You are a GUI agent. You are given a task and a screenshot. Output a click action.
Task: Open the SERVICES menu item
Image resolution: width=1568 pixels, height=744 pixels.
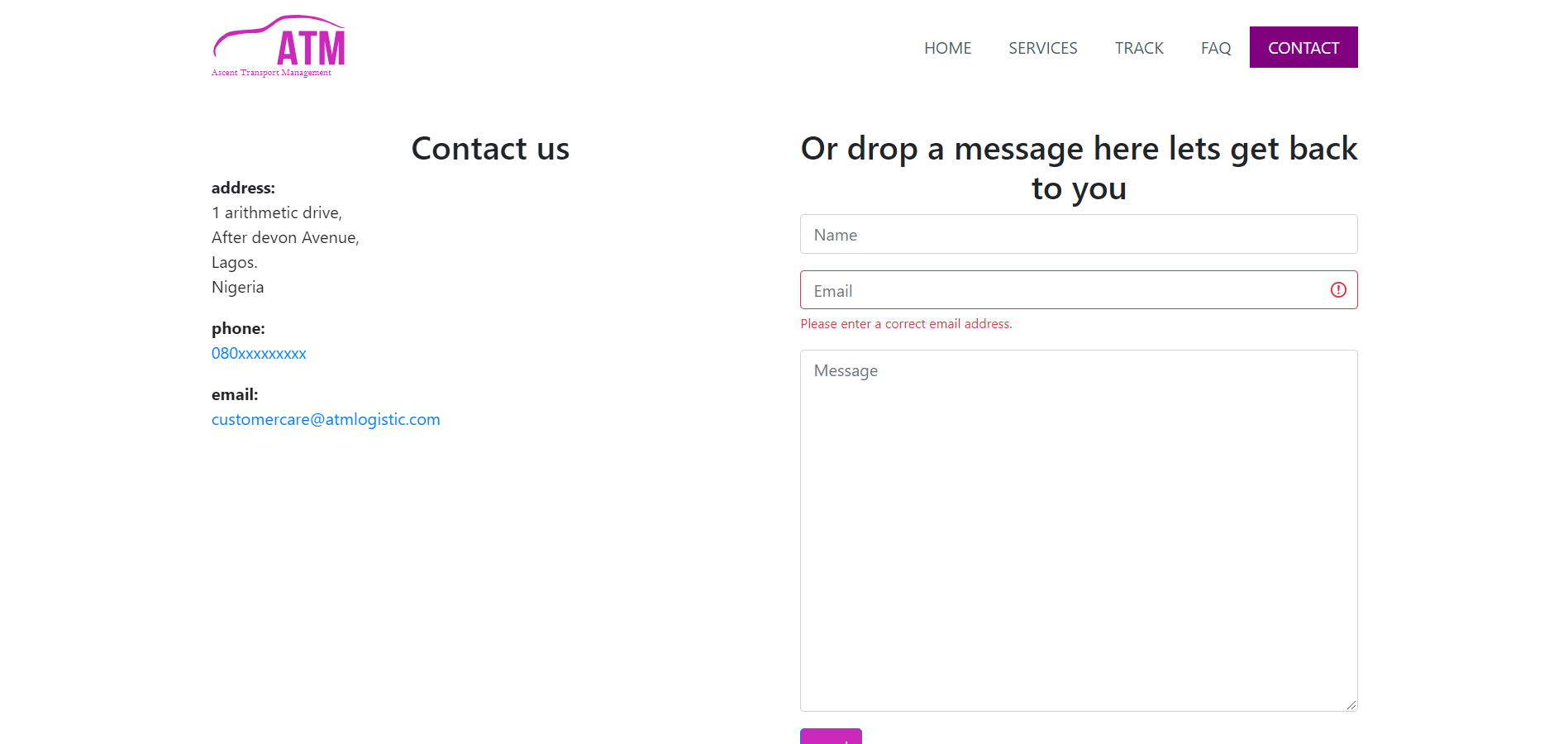1042,48
